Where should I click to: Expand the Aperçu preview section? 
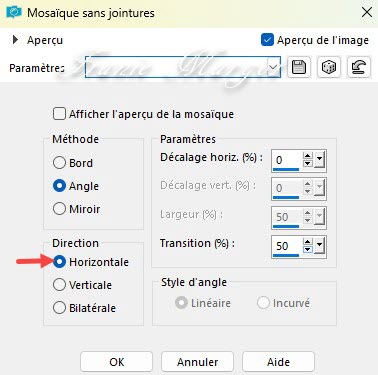pyautogui.click(x=15, y=40)
